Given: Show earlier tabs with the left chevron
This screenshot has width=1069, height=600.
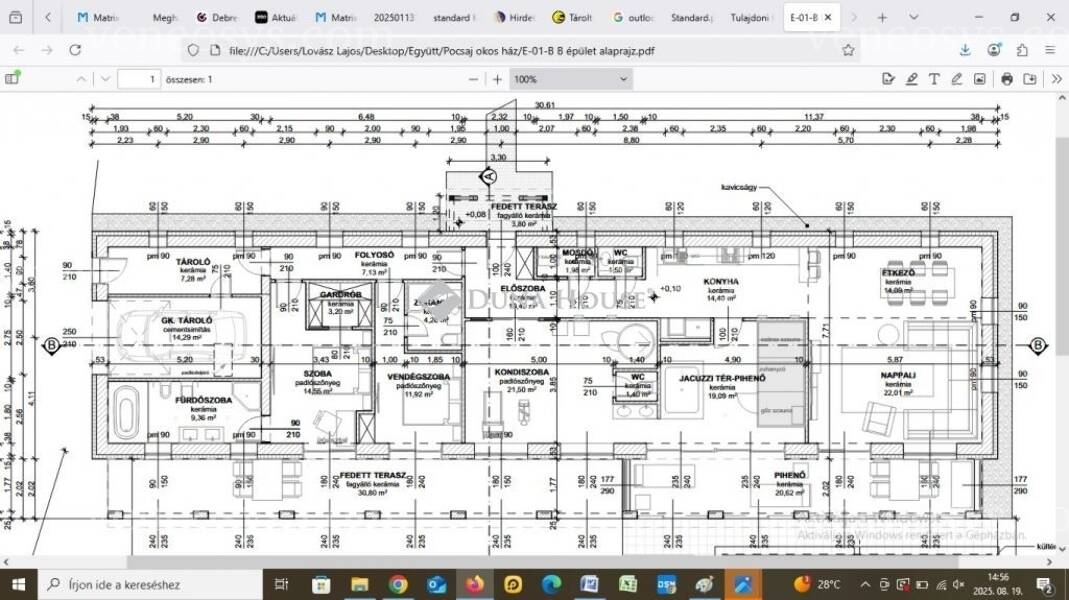Looking at the screenshot, I should [48, 18].
